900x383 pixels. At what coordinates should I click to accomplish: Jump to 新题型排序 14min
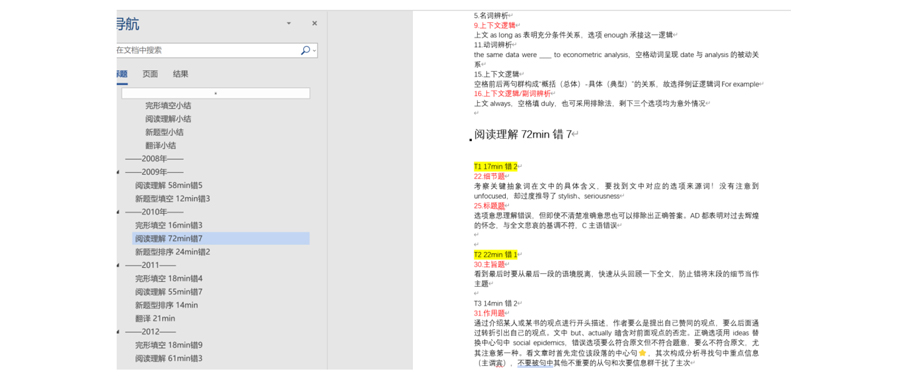pyautogui.click(x=166, y=305)
